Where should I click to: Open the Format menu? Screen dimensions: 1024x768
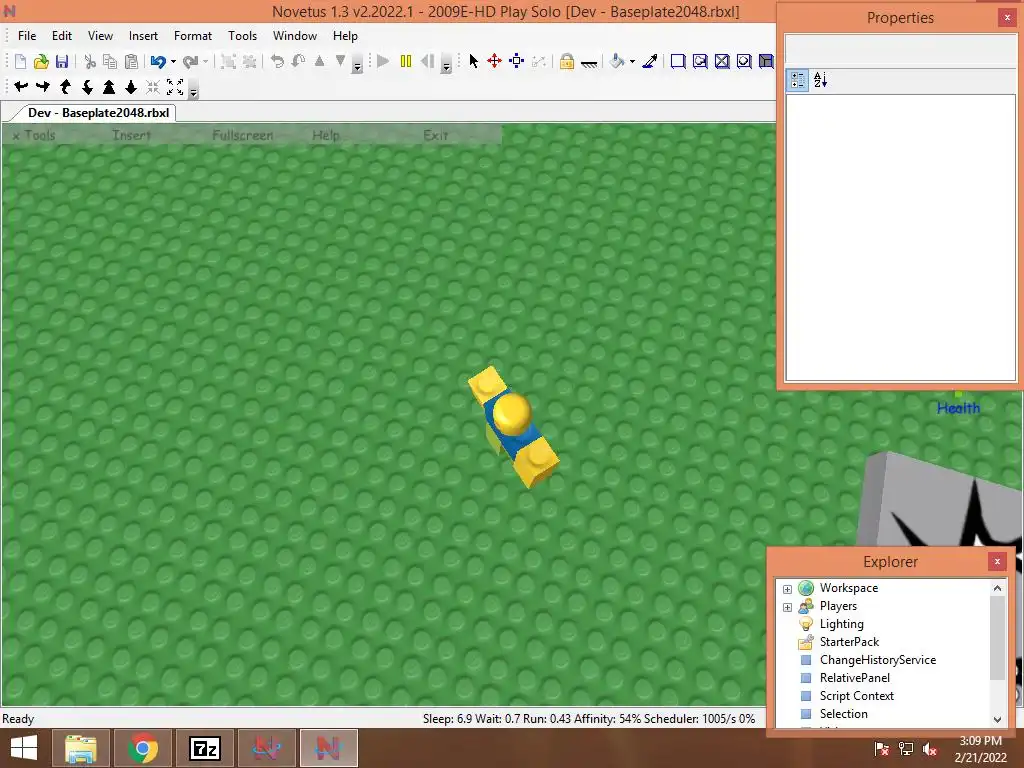coord(193,36)
